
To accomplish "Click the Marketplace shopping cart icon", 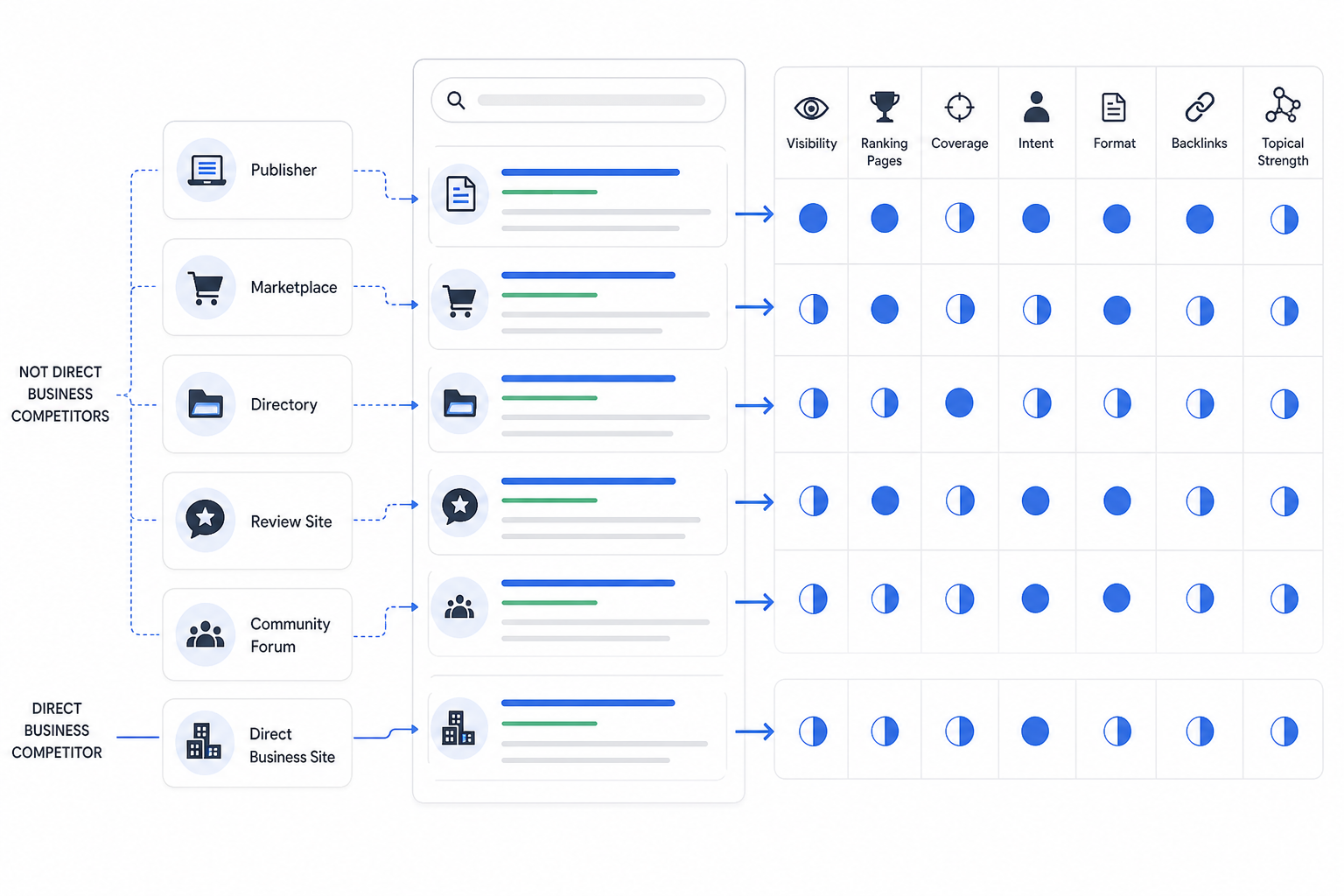I will (206, 288).
